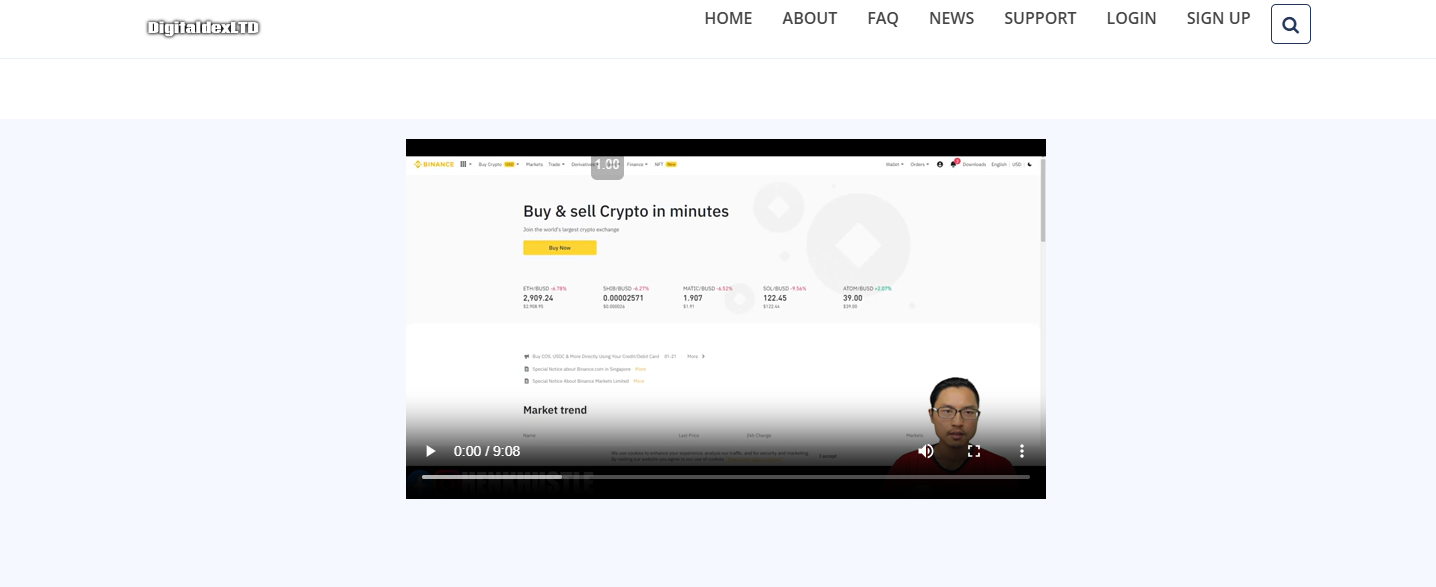This screenshot has height=587, width=1436.
Task: Click the DigitaldexLTD logo
Action: tap(203, 28)
